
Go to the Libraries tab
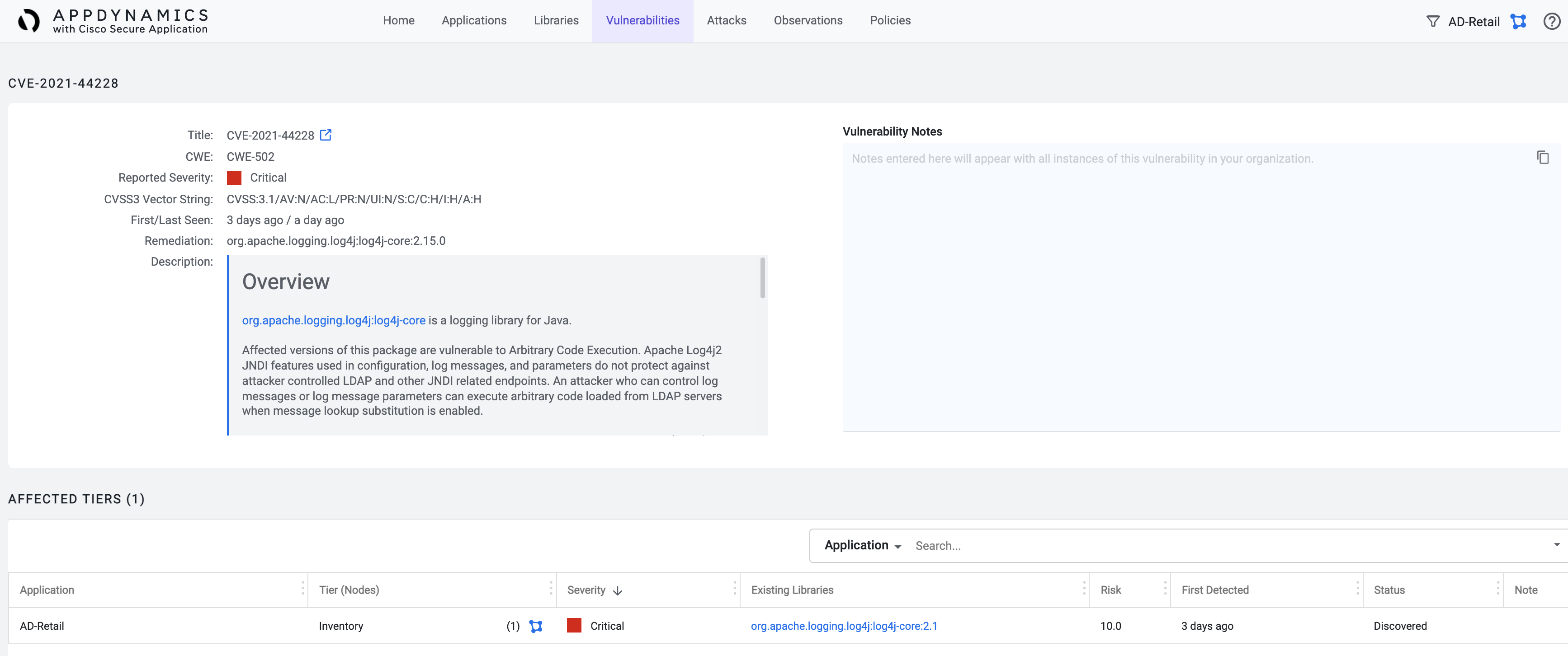click(x=556, y=21)
